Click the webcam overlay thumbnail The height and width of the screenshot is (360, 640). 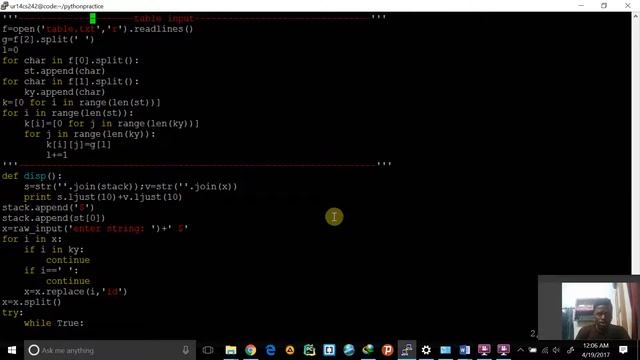pos(589,308)
